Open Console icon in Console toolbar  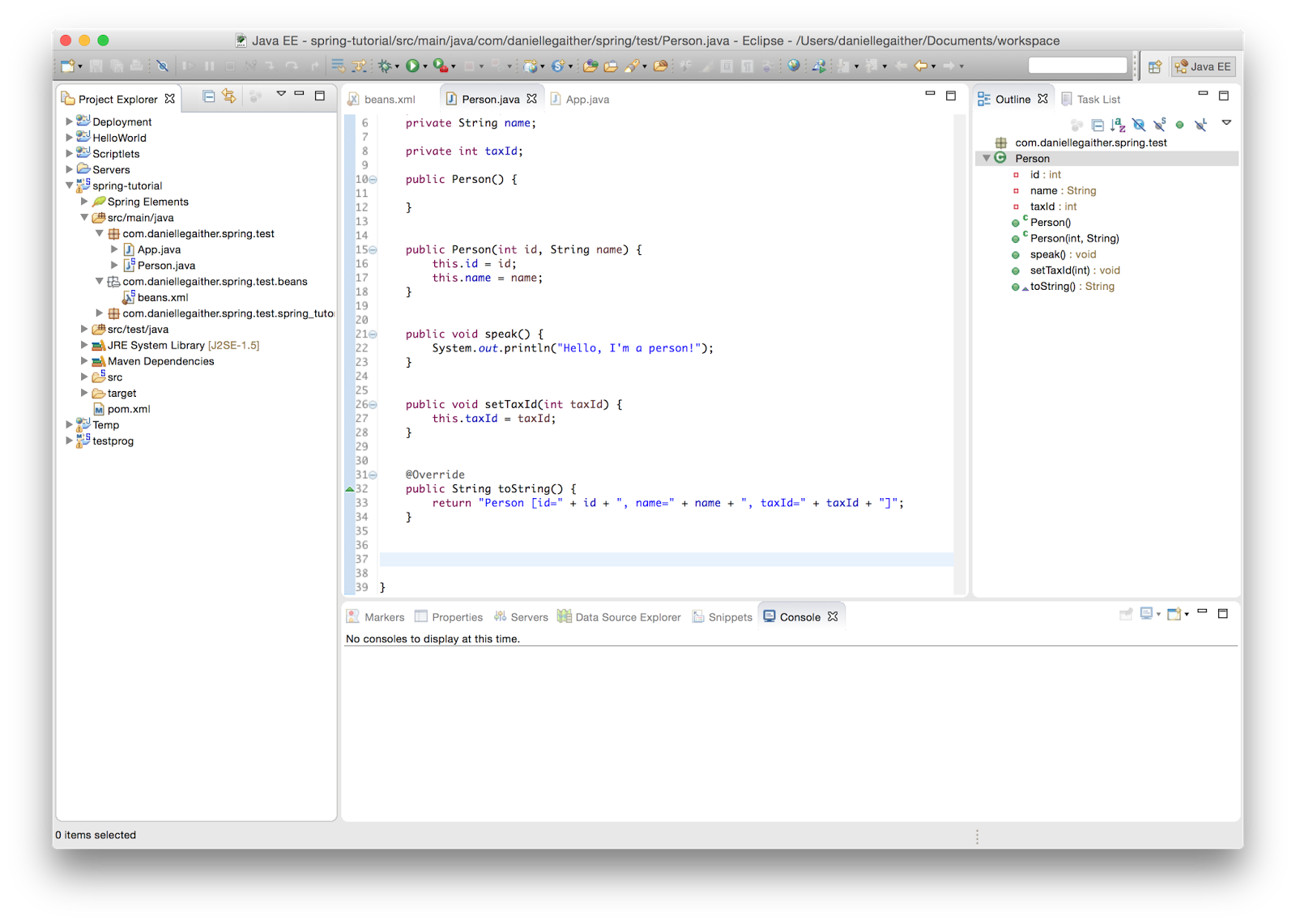click(1174, 615)
